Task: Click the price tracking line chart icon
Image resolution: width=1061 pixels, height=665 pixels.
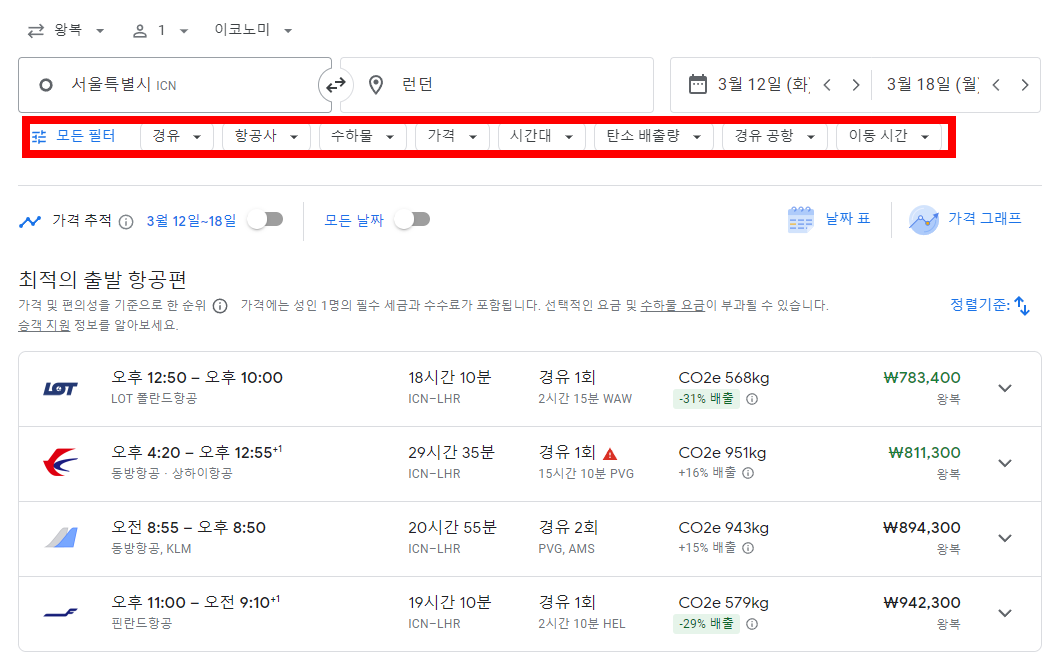Action: (x=30, y=221)
